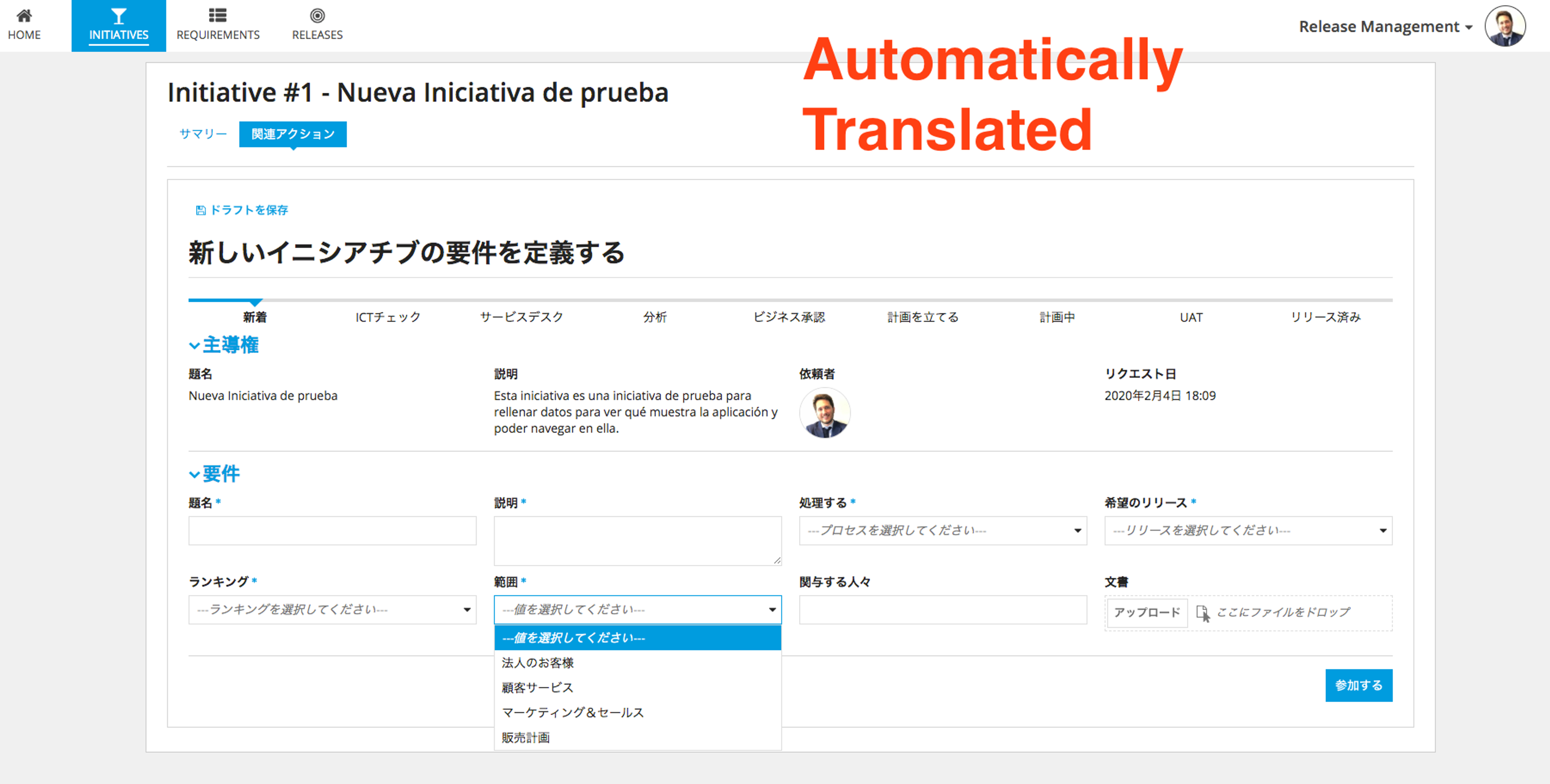The width and height of the screenshot is (1550, 784).
Task: Click the ドラフトを保存 save draft link
Action: pyautogui.click(x=242, y=210)
